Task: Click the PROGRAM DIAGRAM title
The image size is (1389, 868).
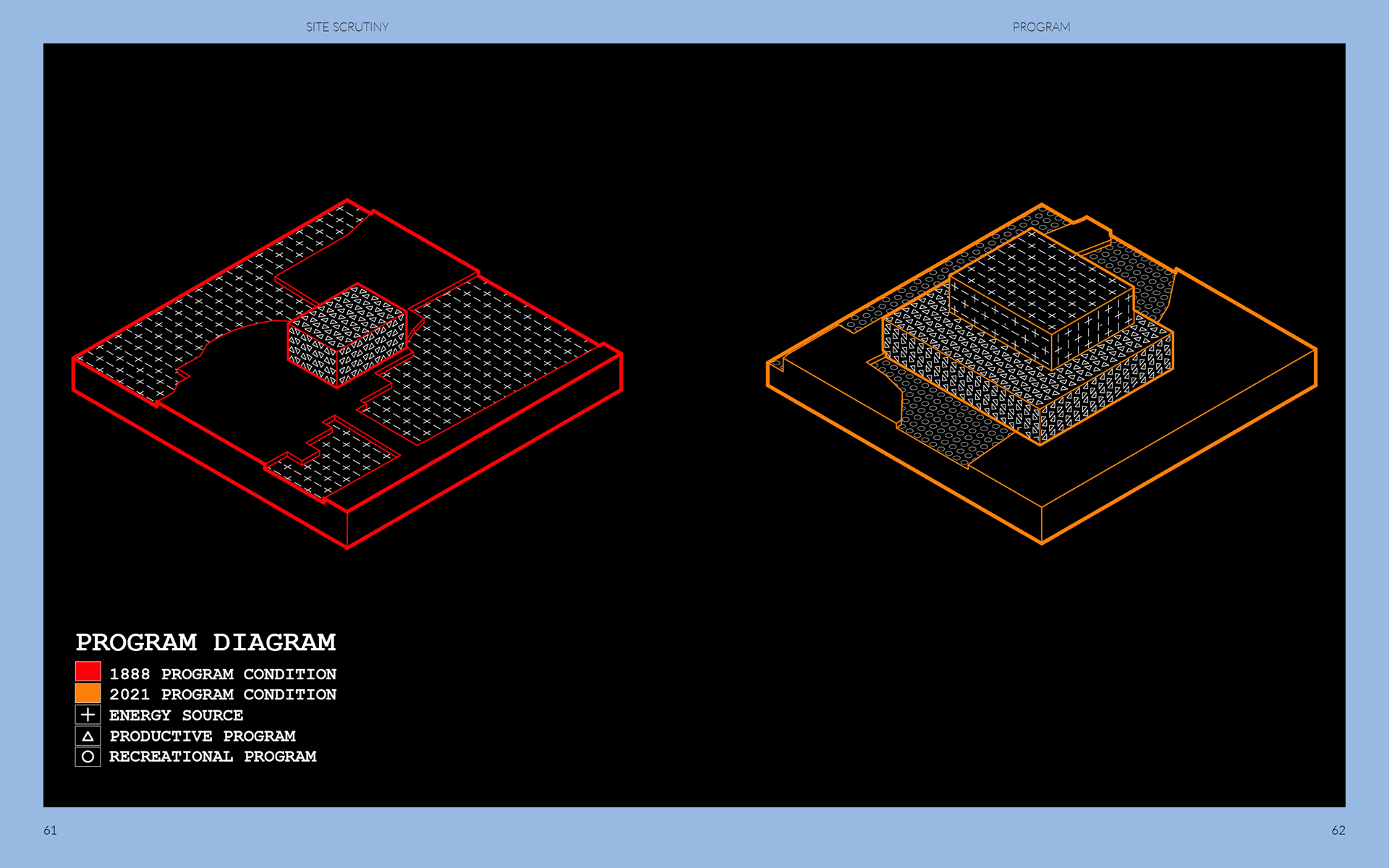Action: [x=205, y=642]
